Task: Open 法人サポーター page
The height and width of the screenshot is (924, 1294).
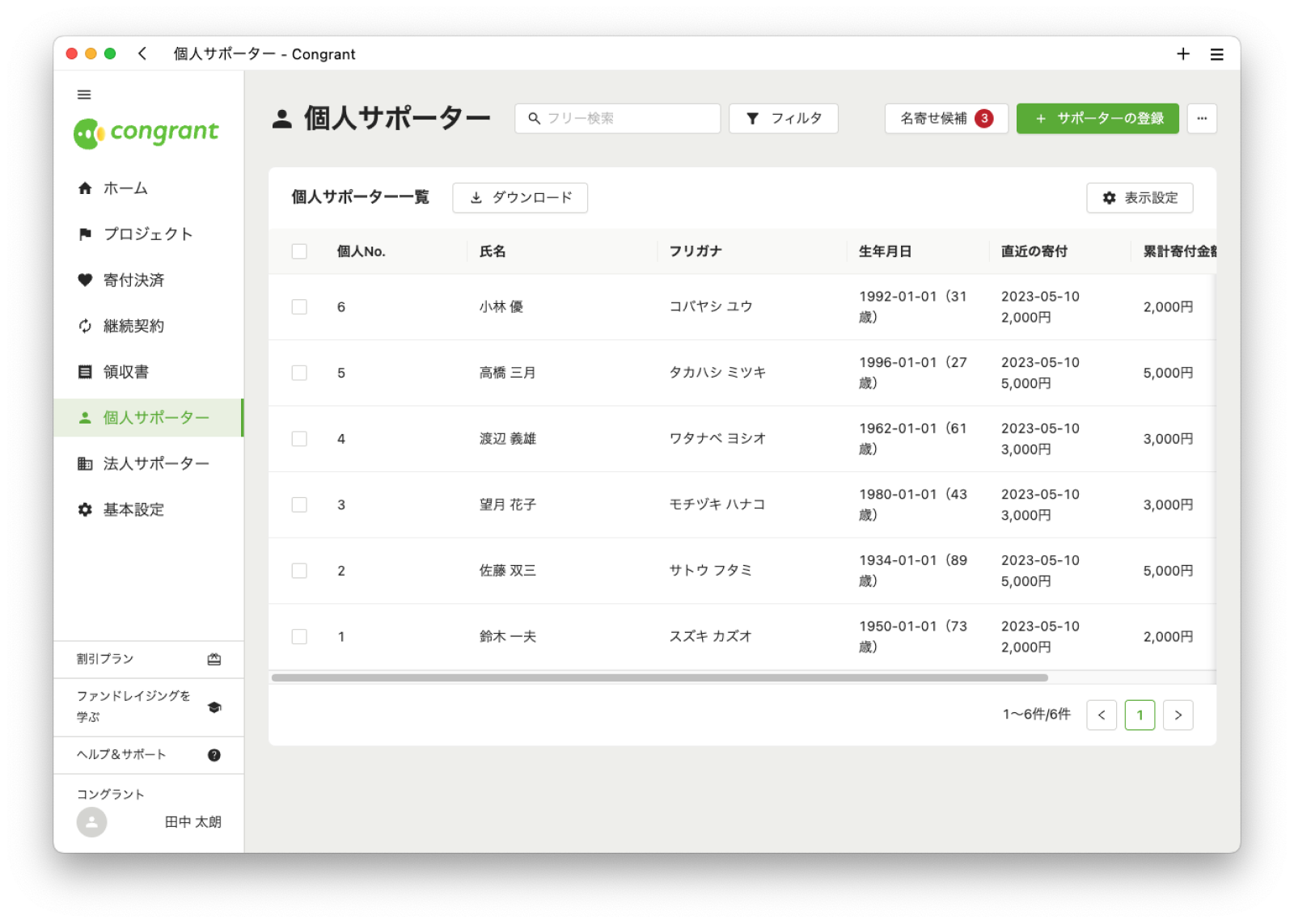Action: point(149,464)
